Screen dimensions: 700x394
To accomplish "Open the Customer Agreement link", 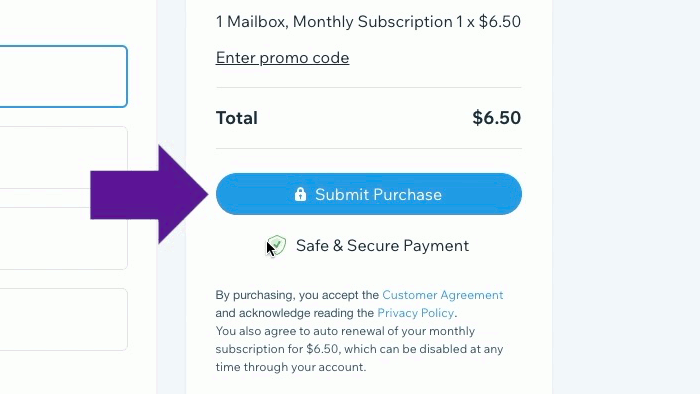I will (442, 295).
